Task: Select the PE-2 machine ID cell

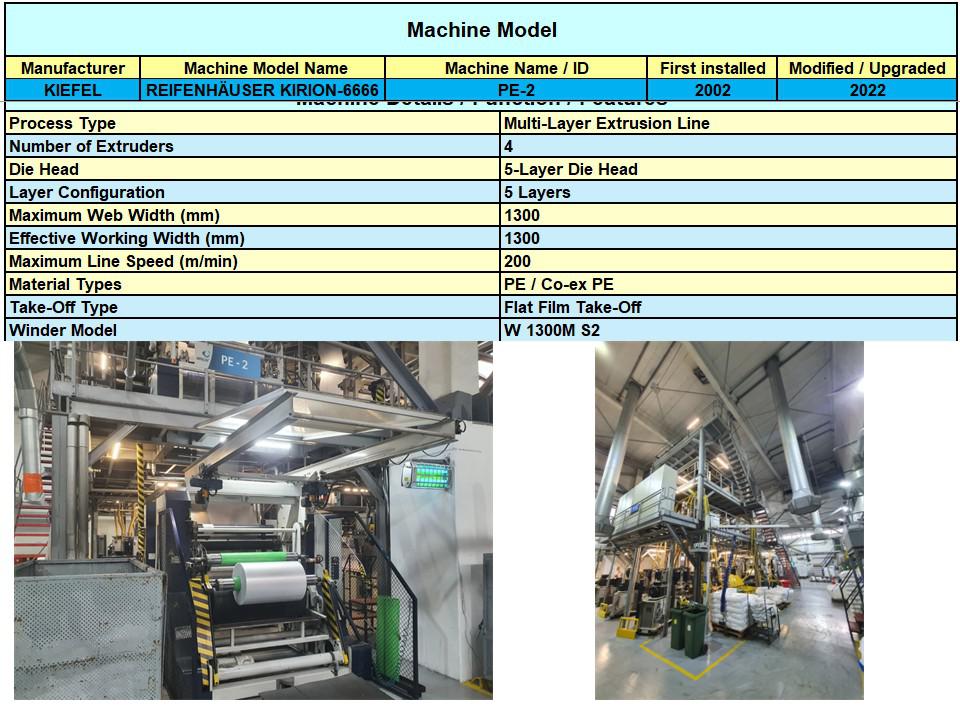Action: point(516,90)
